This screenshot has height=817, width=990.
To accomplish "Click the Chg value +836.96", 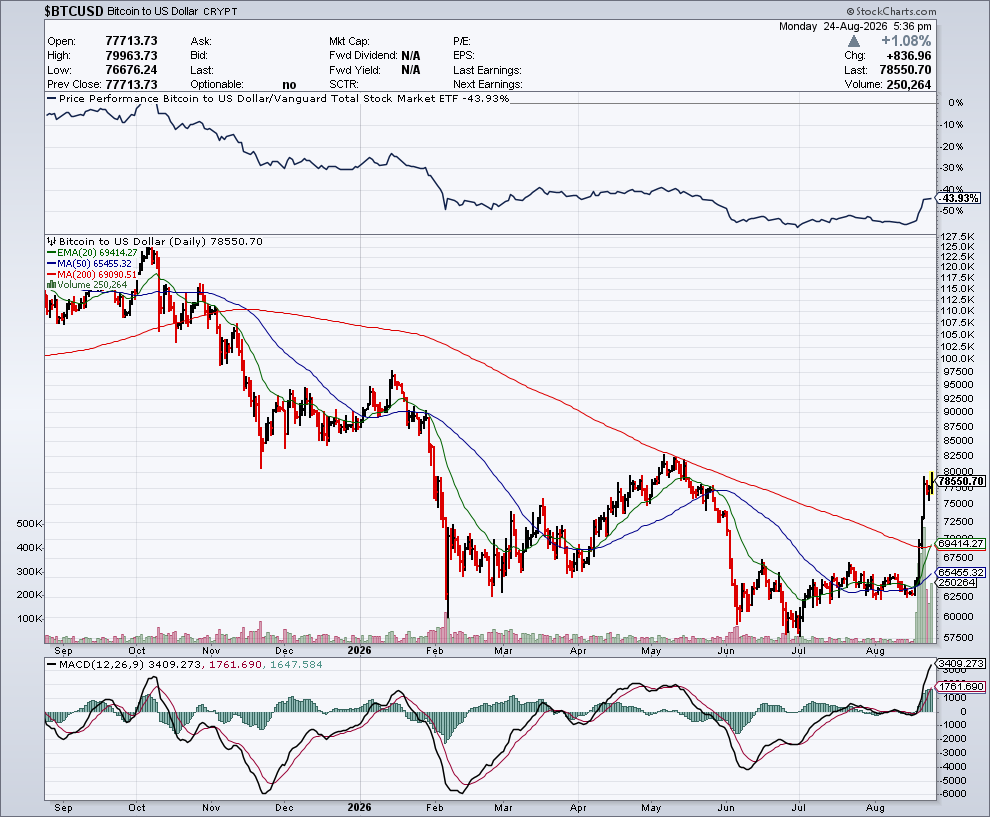I will click(907, 56).
